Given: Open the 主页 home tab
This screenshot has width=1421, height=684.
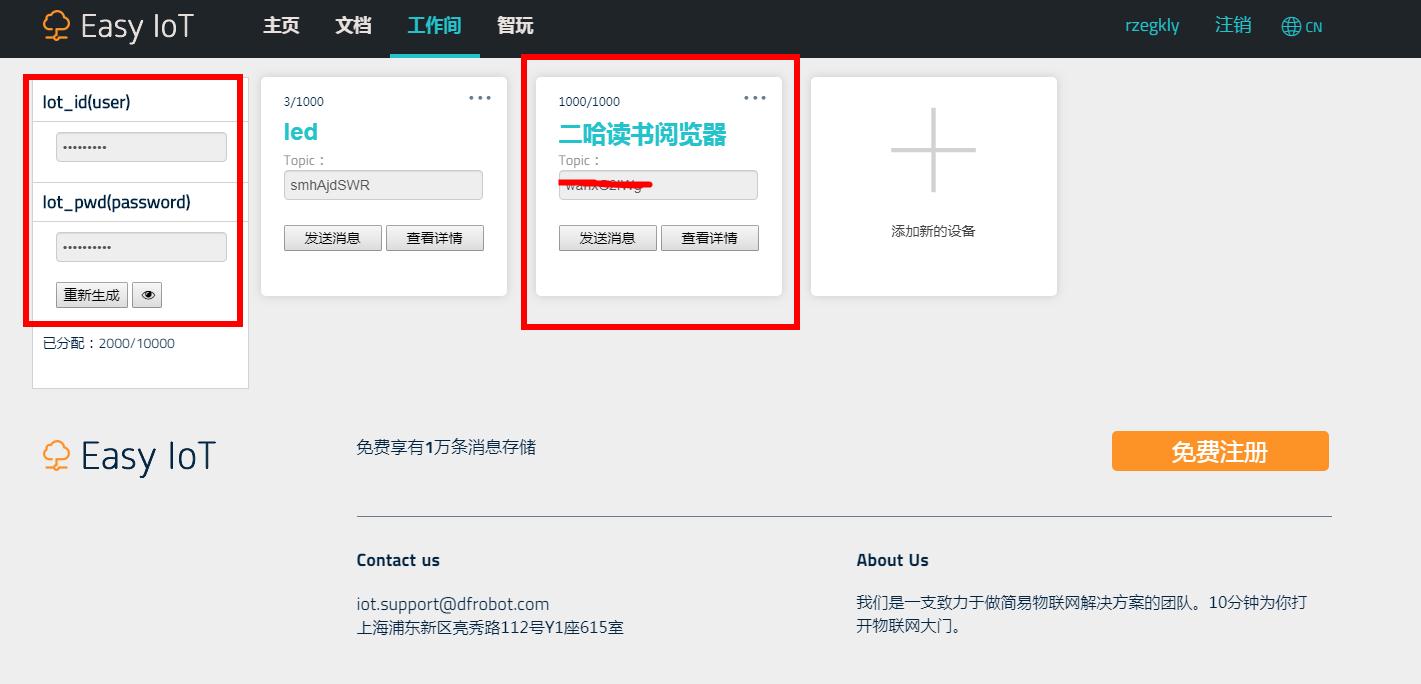Looking at the screenshot, I should point(281,25).
